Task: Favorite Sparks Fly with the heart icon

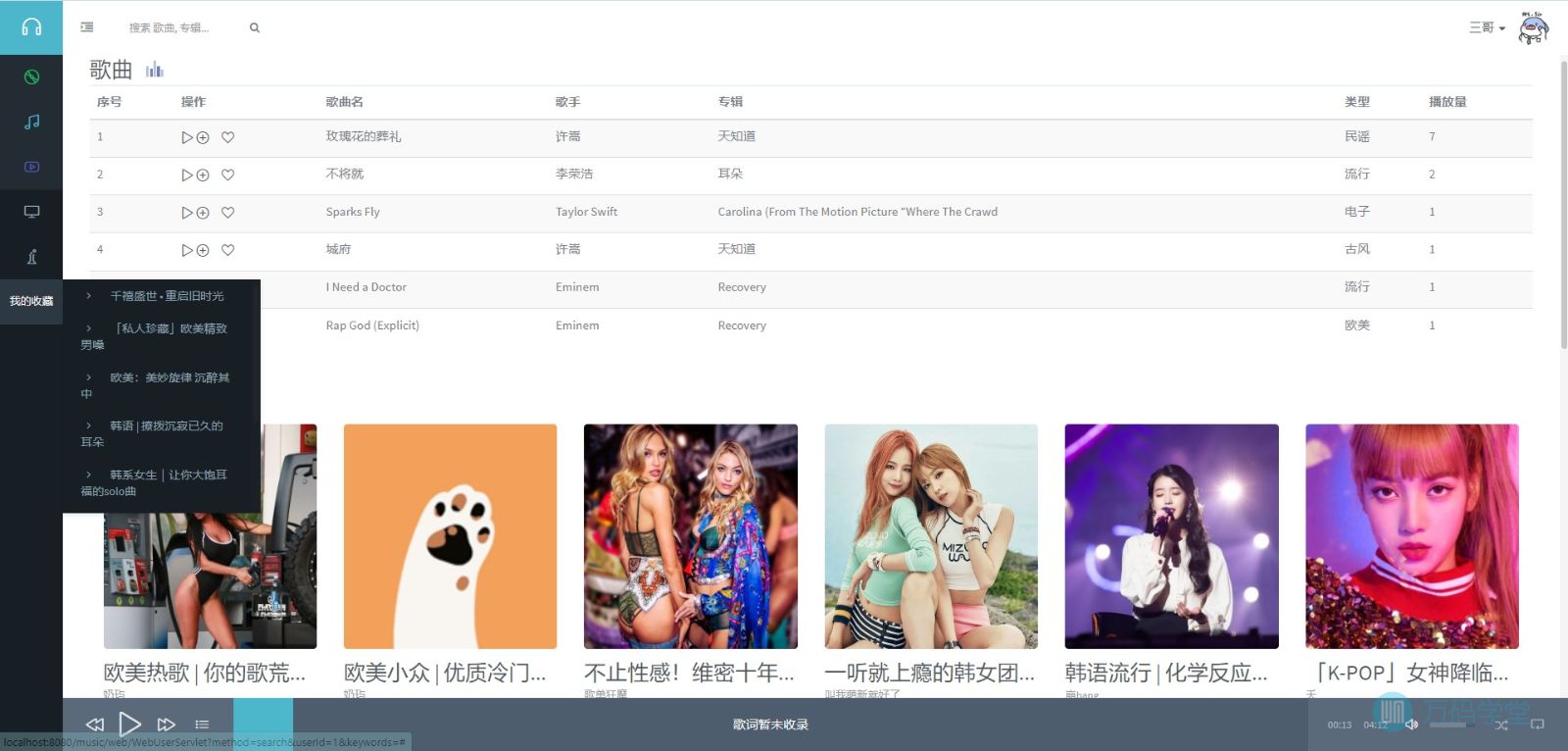Action: pyautogui.click(x=227, y=212)
